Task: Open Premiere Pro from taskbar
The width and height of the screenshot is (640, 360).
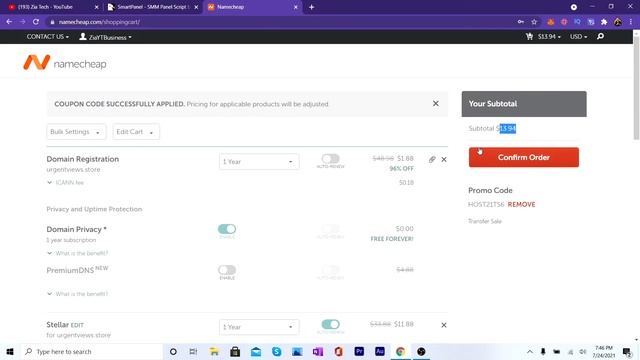Action: 359,351
